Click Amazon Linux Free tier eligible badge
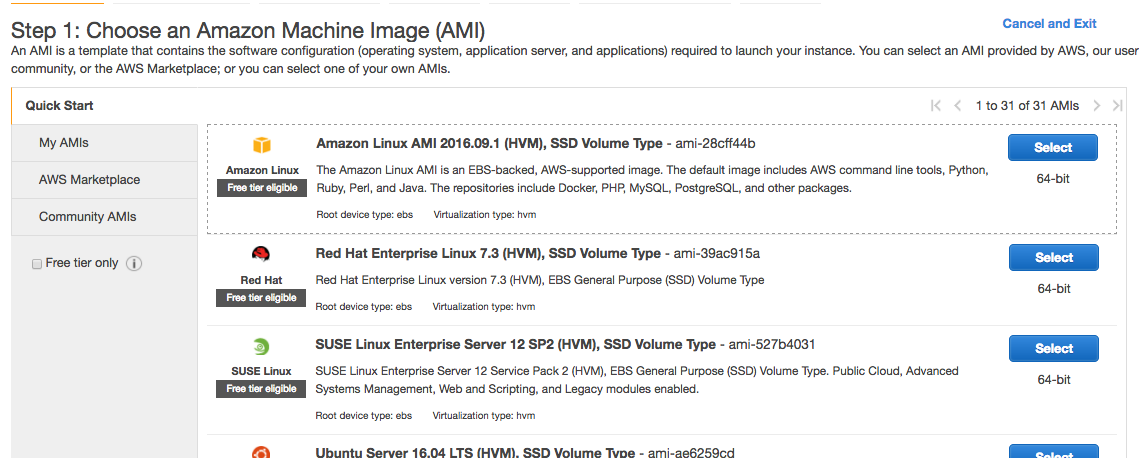This screenshot has width=1139, height=458. (262, 188)
